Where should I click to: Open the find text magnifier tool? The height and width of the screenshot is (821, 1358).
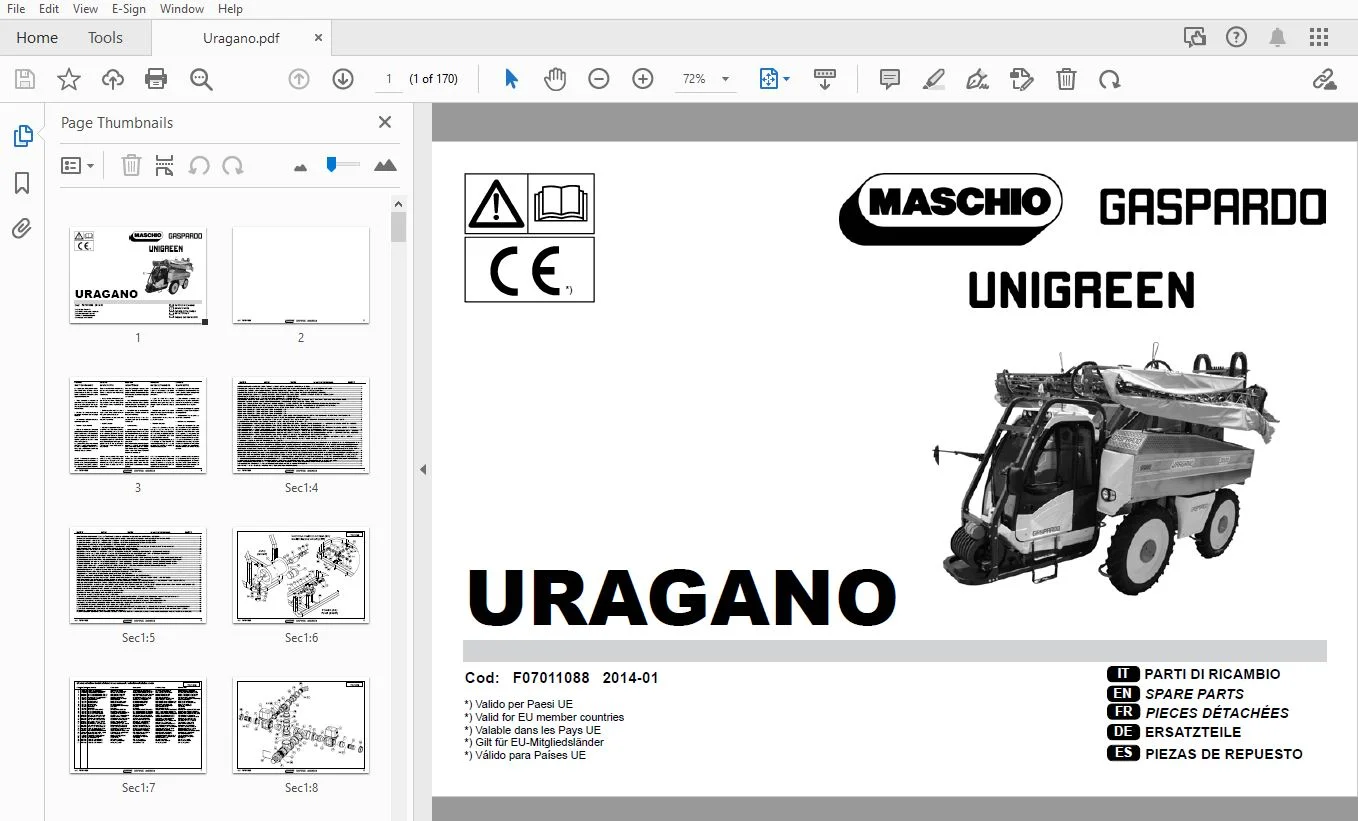(x=201, y=79)
